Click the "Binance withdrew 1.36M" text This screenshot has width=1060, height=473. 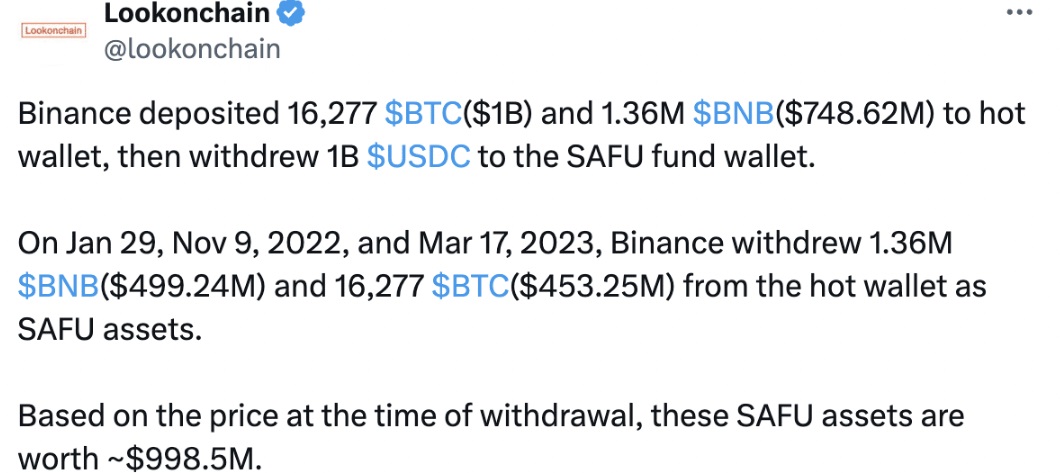pos(781,244)
